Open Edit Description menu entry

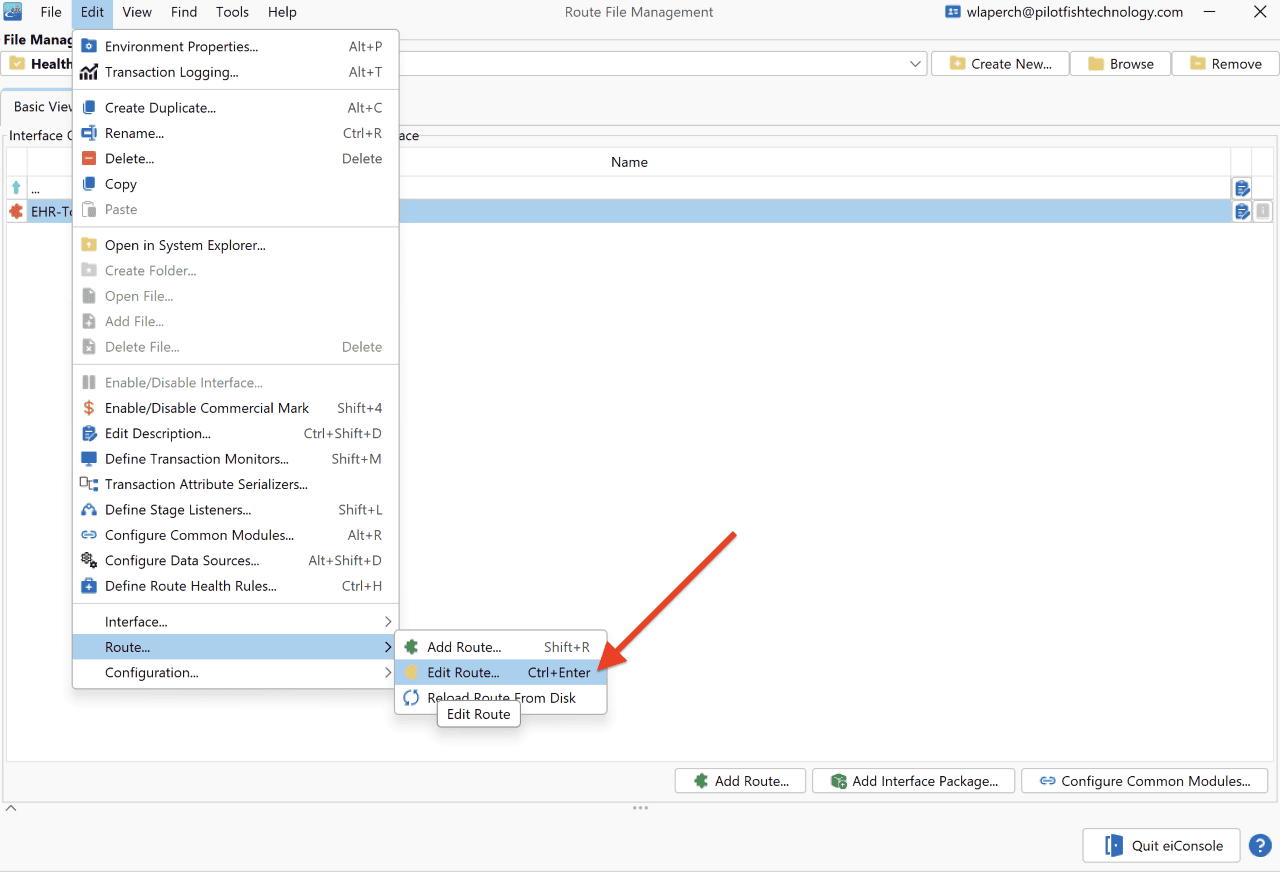click(236, 434)
